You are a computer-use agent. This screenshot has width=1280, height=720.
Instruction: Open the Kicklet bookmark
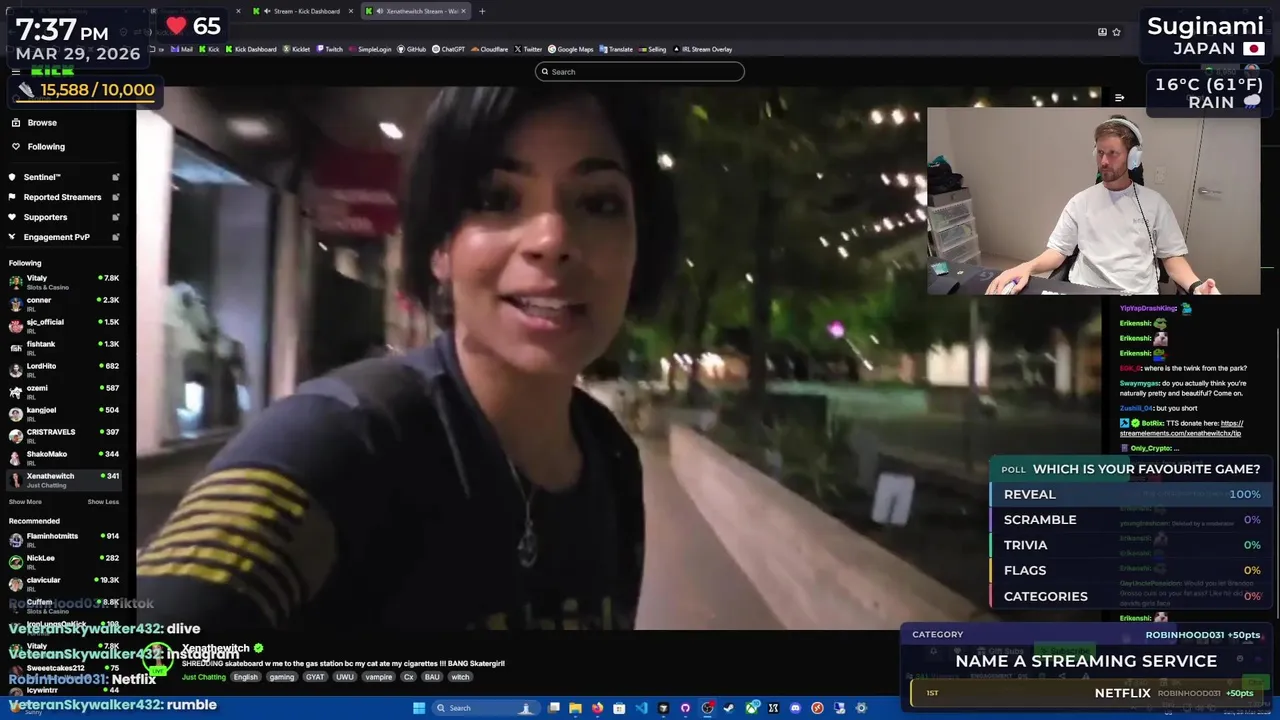[x=296, y=49]
